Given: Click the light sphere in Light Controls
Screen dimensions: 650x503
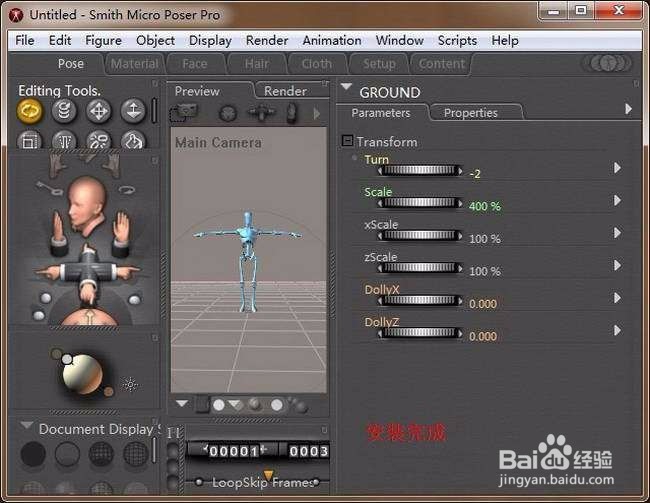Looking at the screenshot, I should point(82,374).
